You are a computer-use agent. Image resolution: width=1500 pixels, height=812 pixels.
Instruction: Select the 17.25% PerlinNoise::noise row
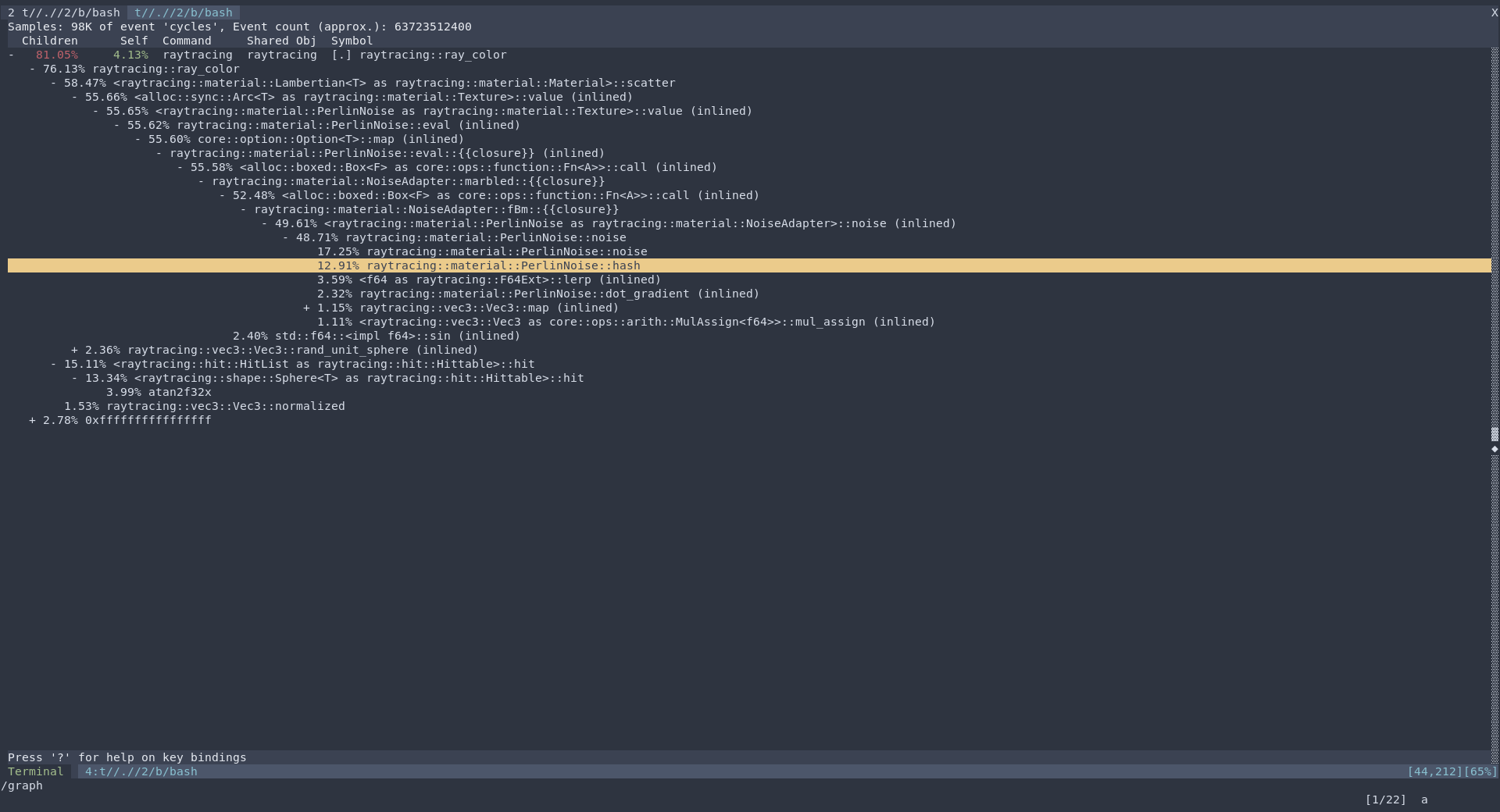click(482, 252)
